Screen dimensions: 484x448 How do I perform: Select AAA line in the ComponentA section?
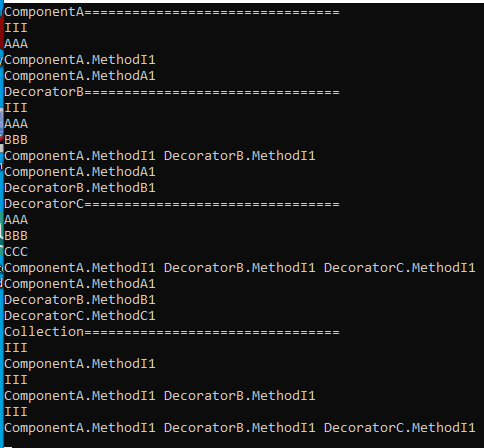pos(16,44)
